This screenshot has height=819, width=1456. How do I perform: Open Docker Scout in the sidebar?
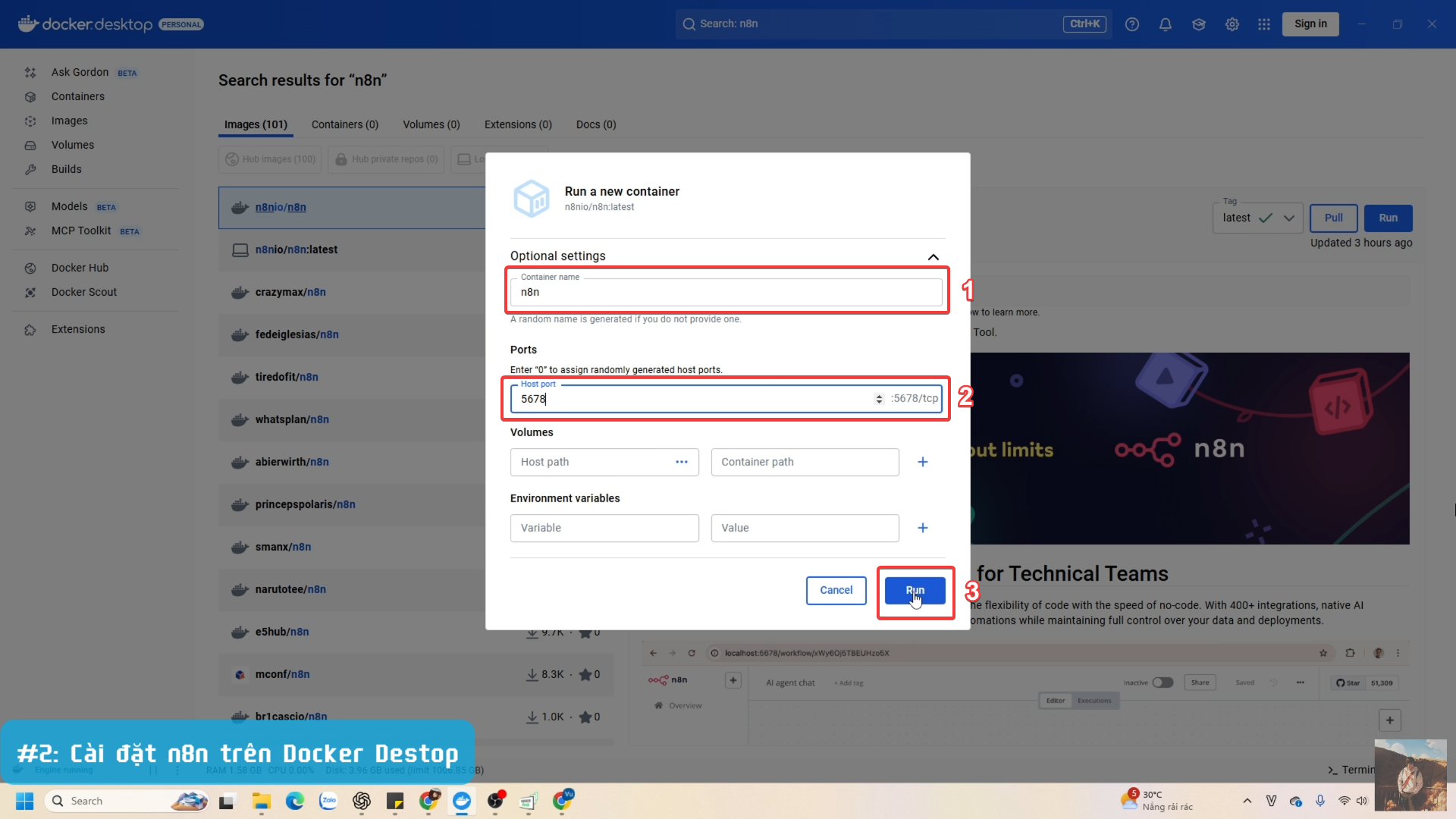click(84, 292)
